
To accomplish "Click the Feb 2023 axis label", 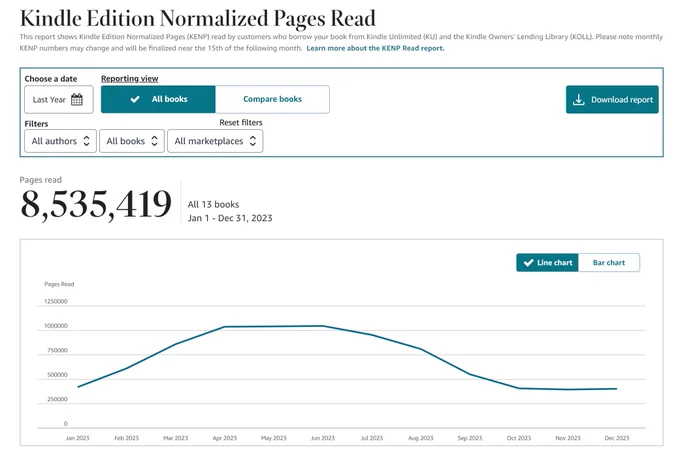I will point(127,438).
